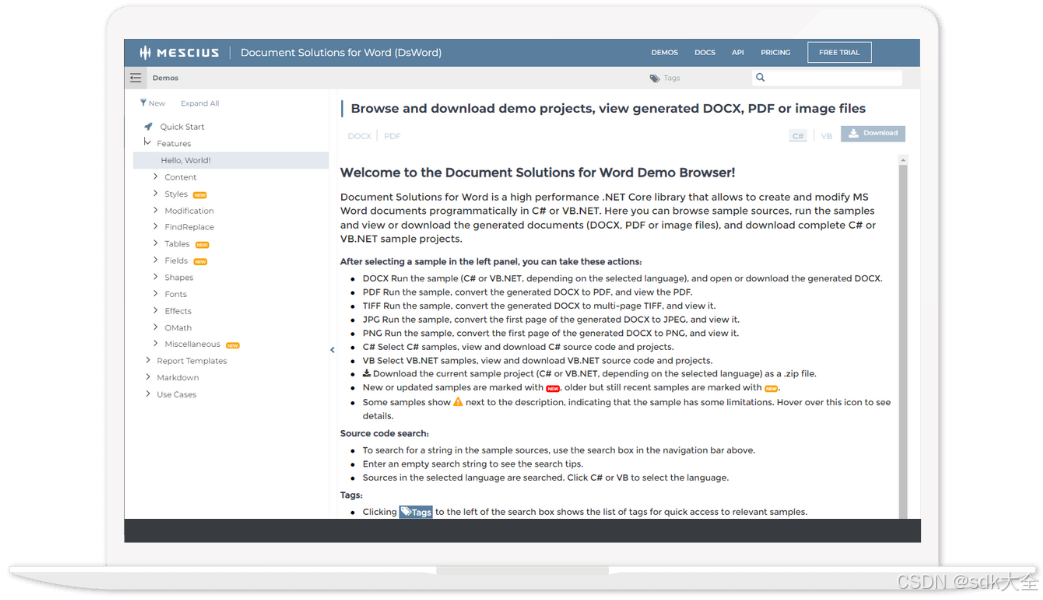1043x600 pixels.
Task: Expand the Content node chevron
Action: (x=156, y=176)
